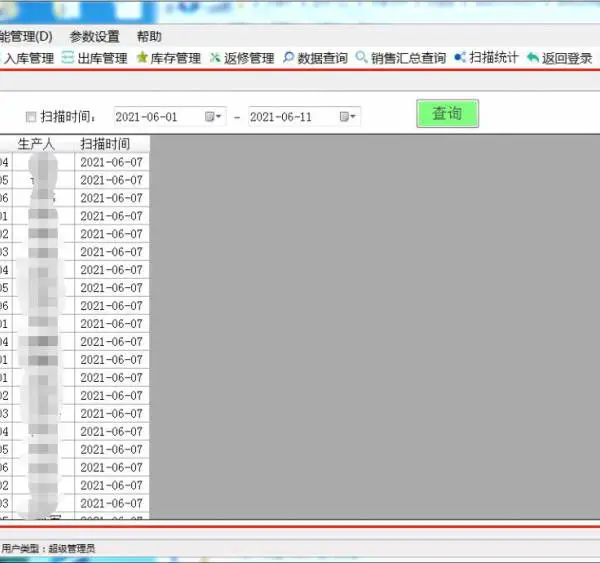The width and height of the screenshot is (600, 563).
Task: Open the start date 2021-06-01 calendar dropdown
Action: point(213,116)
